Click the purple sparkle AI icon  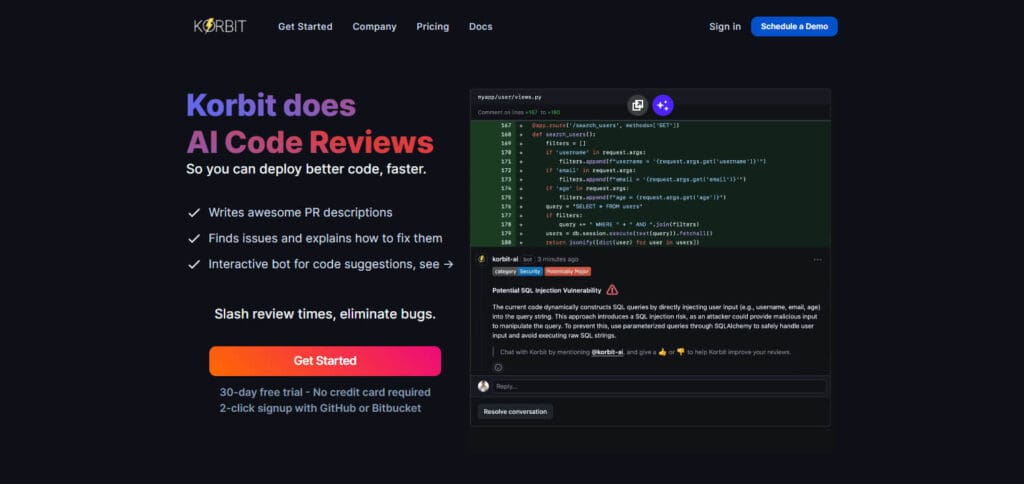663,105
